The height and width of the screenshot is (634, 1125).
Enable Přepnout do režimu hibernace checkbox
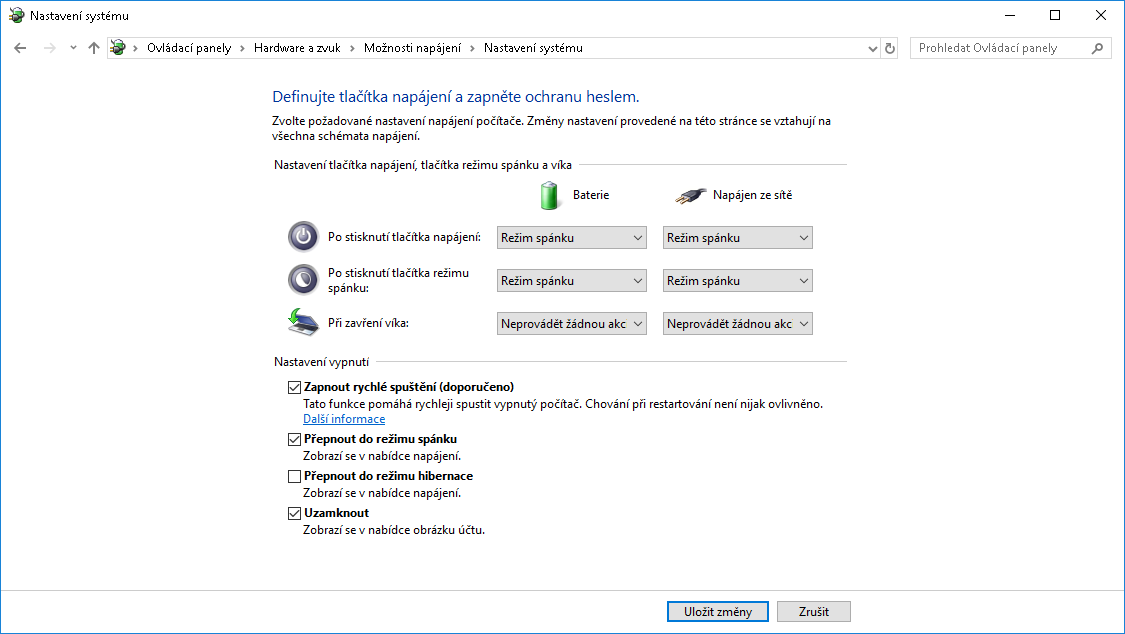294,476
